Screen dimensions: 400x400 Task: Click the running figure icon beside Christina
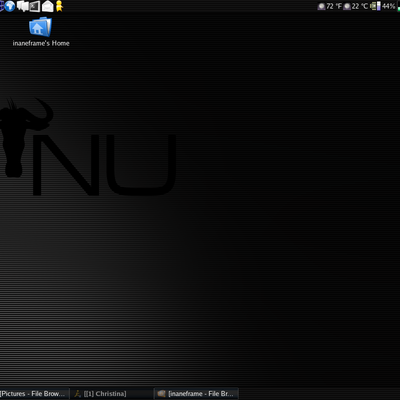pos(77,394)
